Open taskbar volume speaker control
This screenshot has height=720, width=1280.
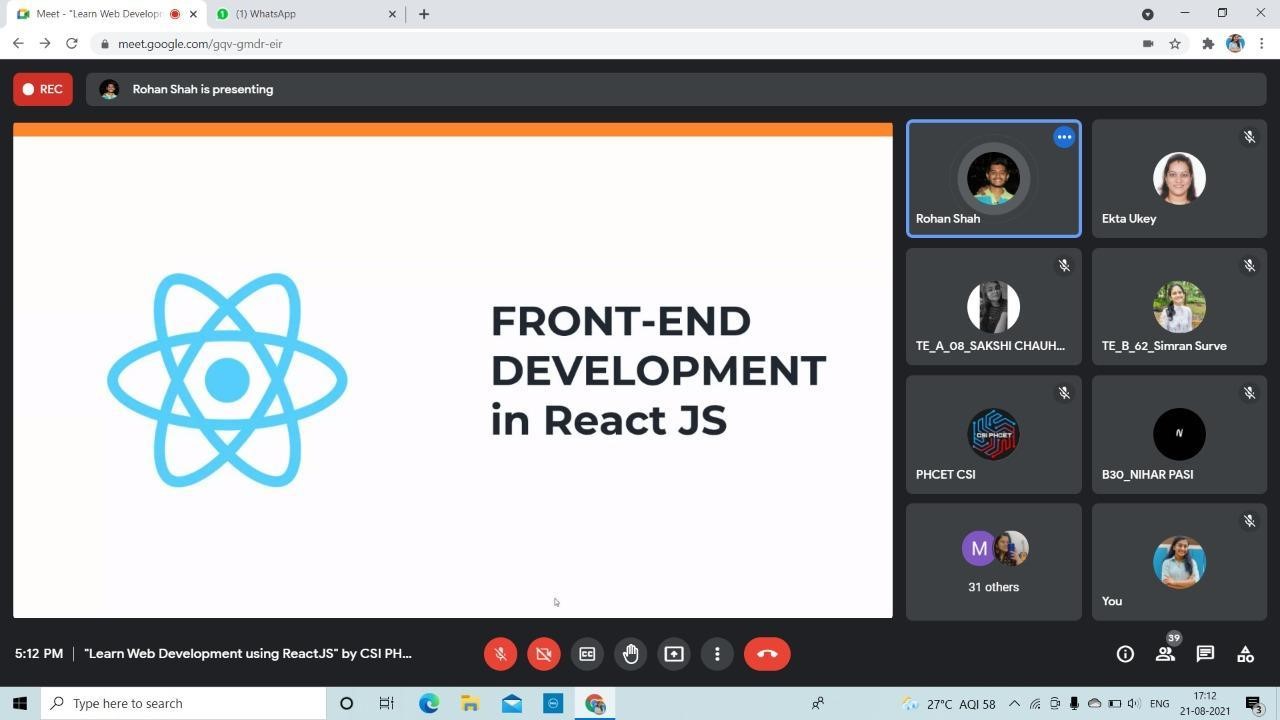coord(1135,704)
